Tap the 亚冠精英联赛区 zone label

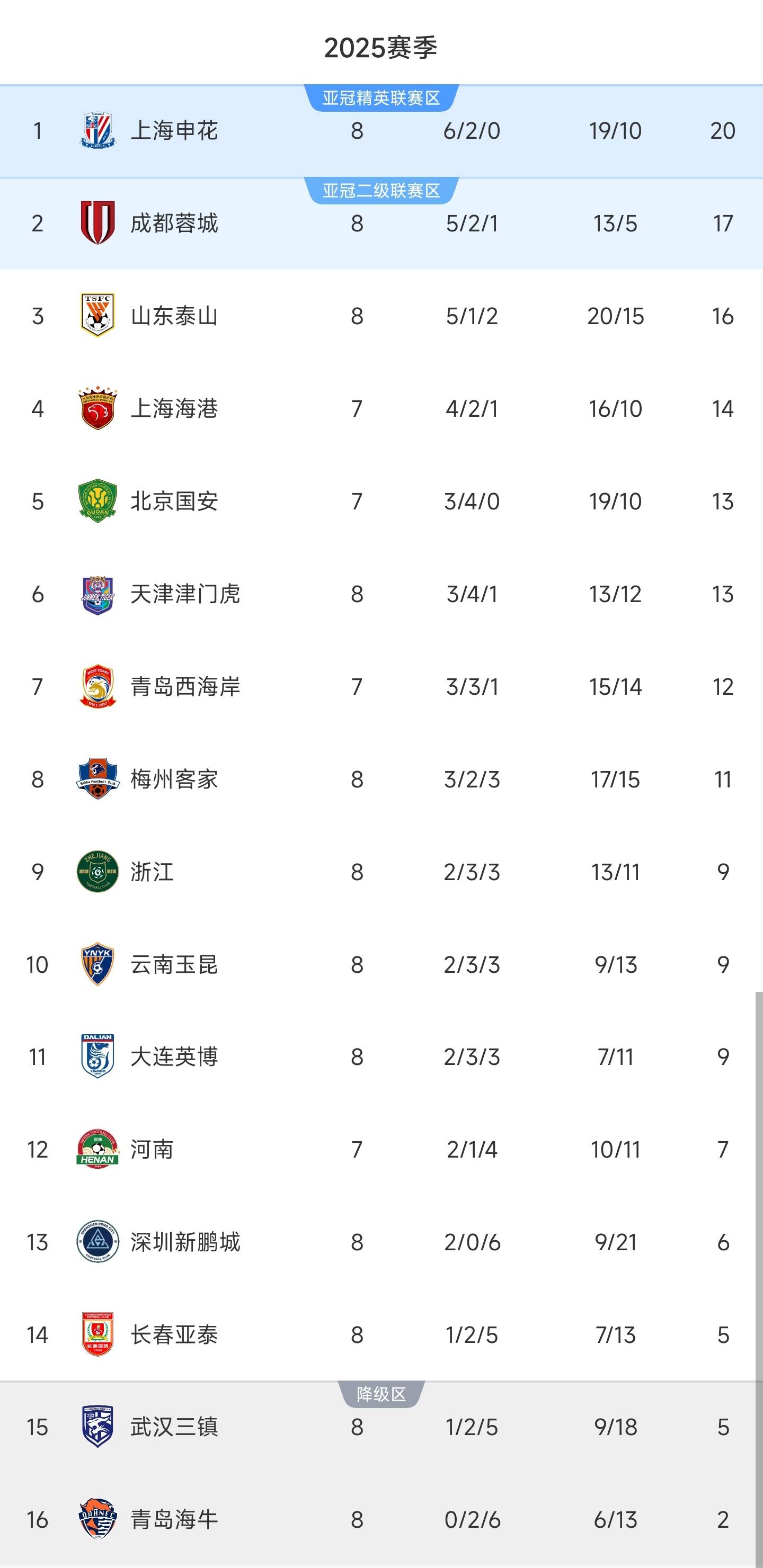(x=381, y=98)
